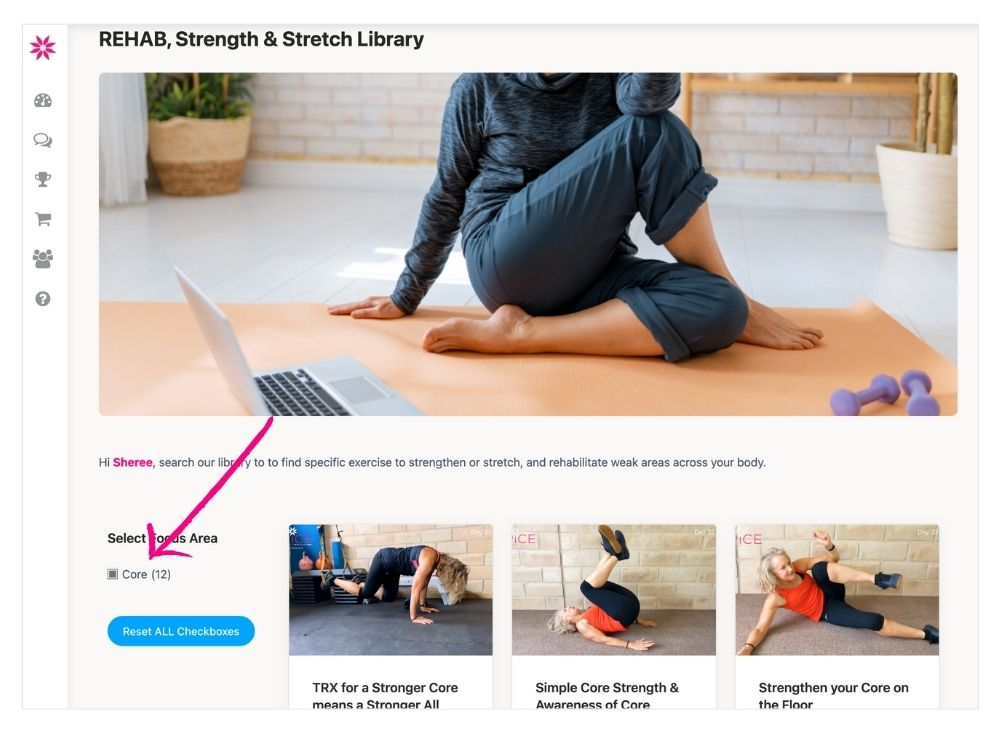Viewport: 1000px width, 750px height.
Task: Open the shopping cart icon in sidebar
Action: point(43,219)
